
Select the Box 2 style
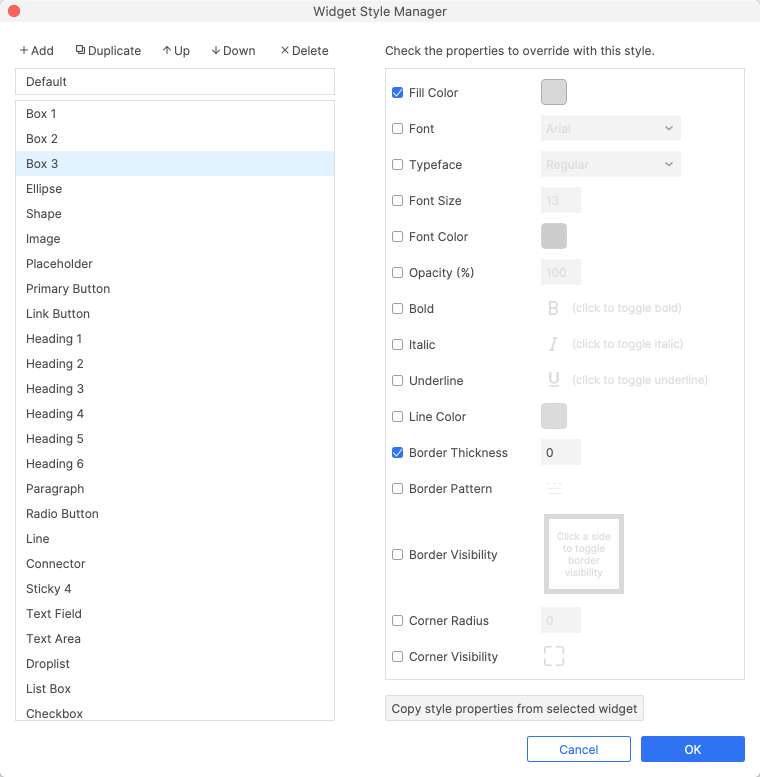tap(175, 139)
